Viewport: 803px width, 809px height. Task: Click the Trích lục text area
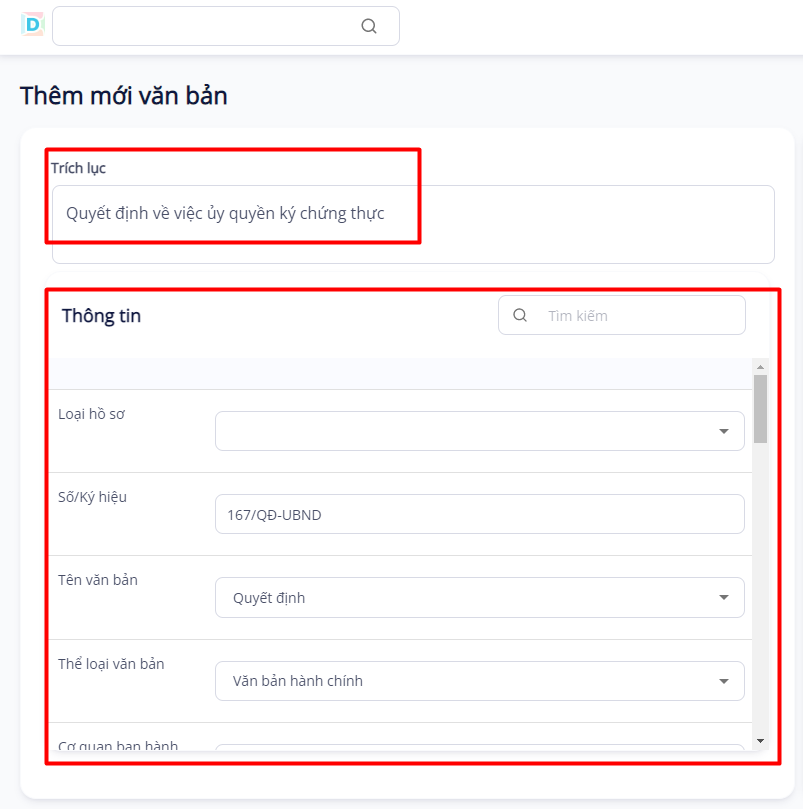click(412, 224)
